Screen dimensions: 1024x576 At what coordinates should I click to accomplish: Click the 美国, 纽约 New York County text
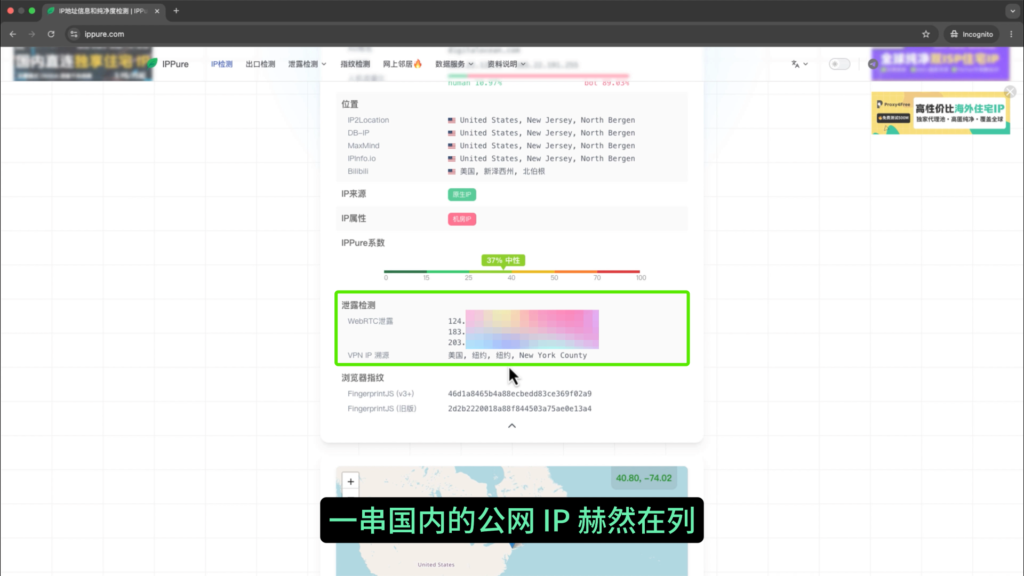pos(517,355)
